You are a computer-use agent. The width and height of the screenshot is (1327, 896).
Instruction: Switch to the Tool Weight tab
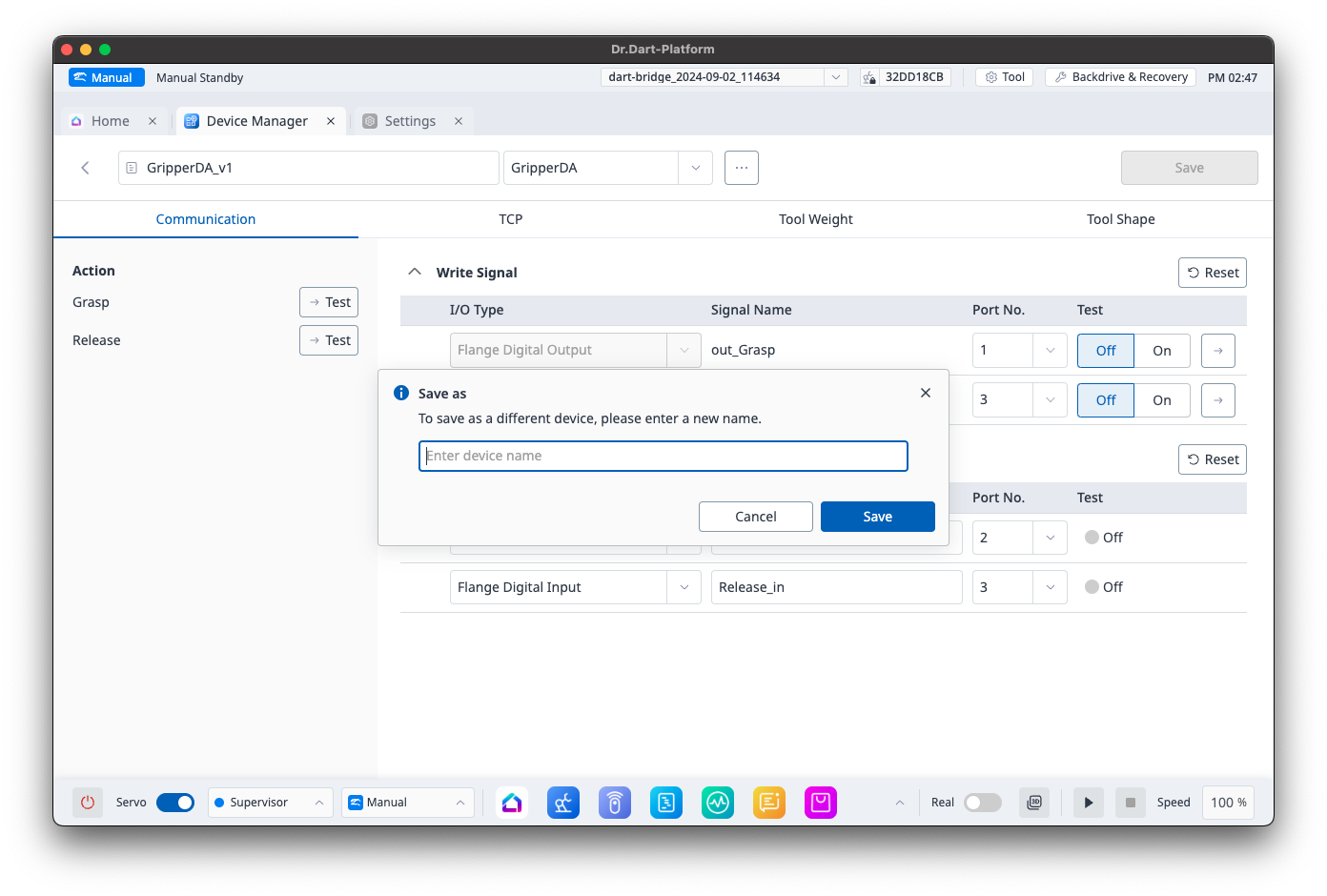point(815,219)
